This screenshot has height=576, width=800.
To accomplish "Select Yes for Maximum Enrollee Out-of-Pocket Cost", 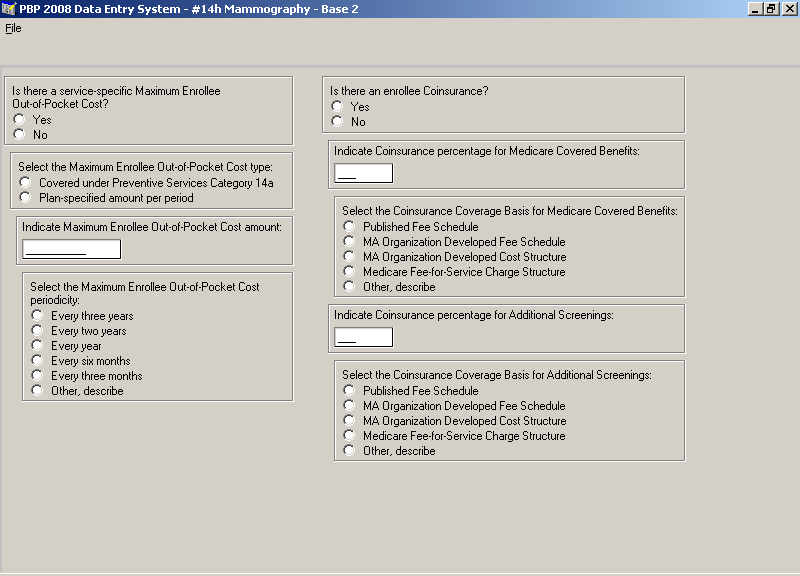I will click(x=19, y=119).
